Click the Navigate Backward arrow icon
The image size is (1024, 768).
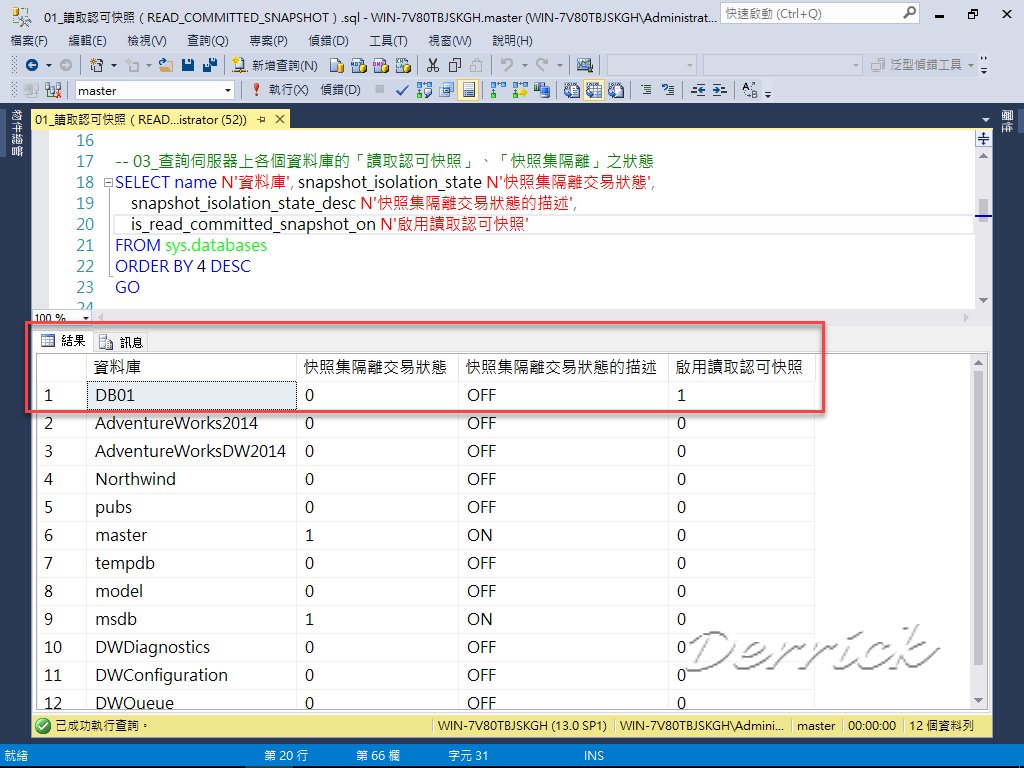click(31, 65)
